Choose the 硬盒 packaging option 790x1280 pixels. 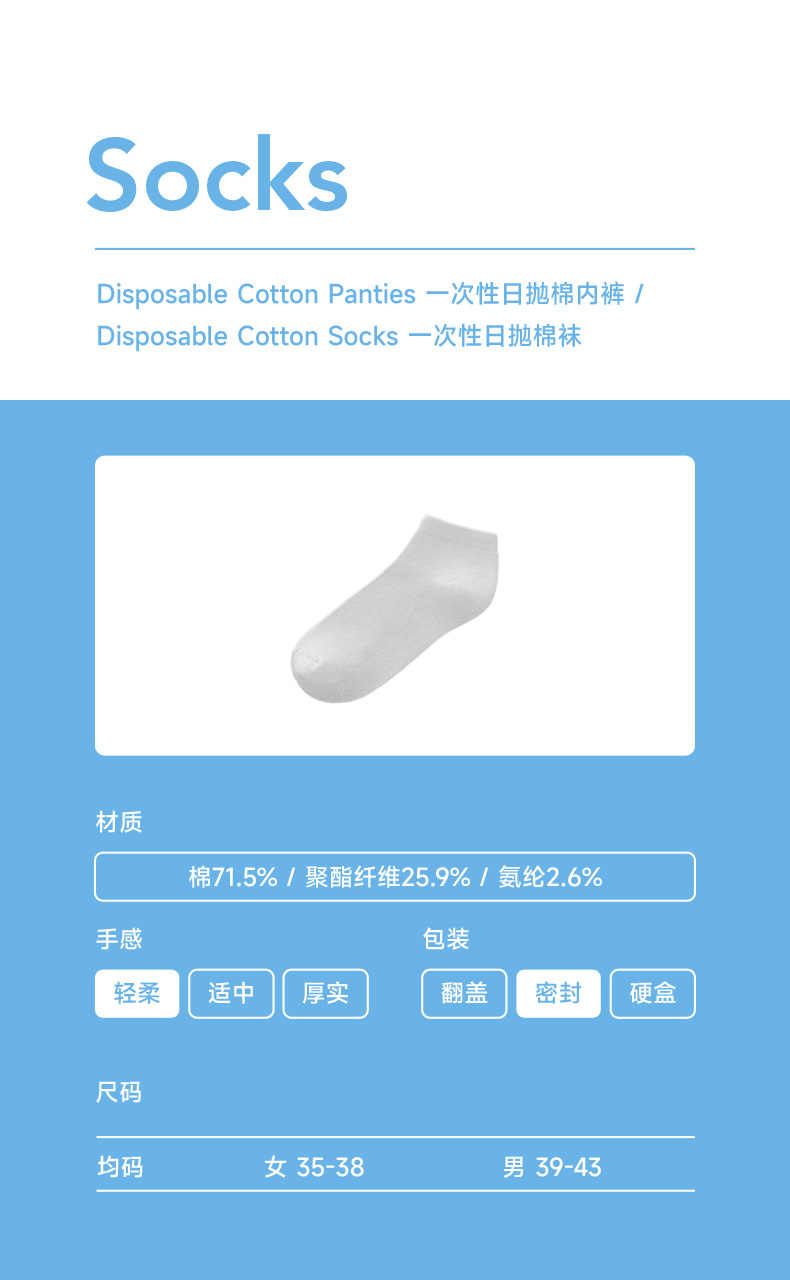click(x=652, y=993)
